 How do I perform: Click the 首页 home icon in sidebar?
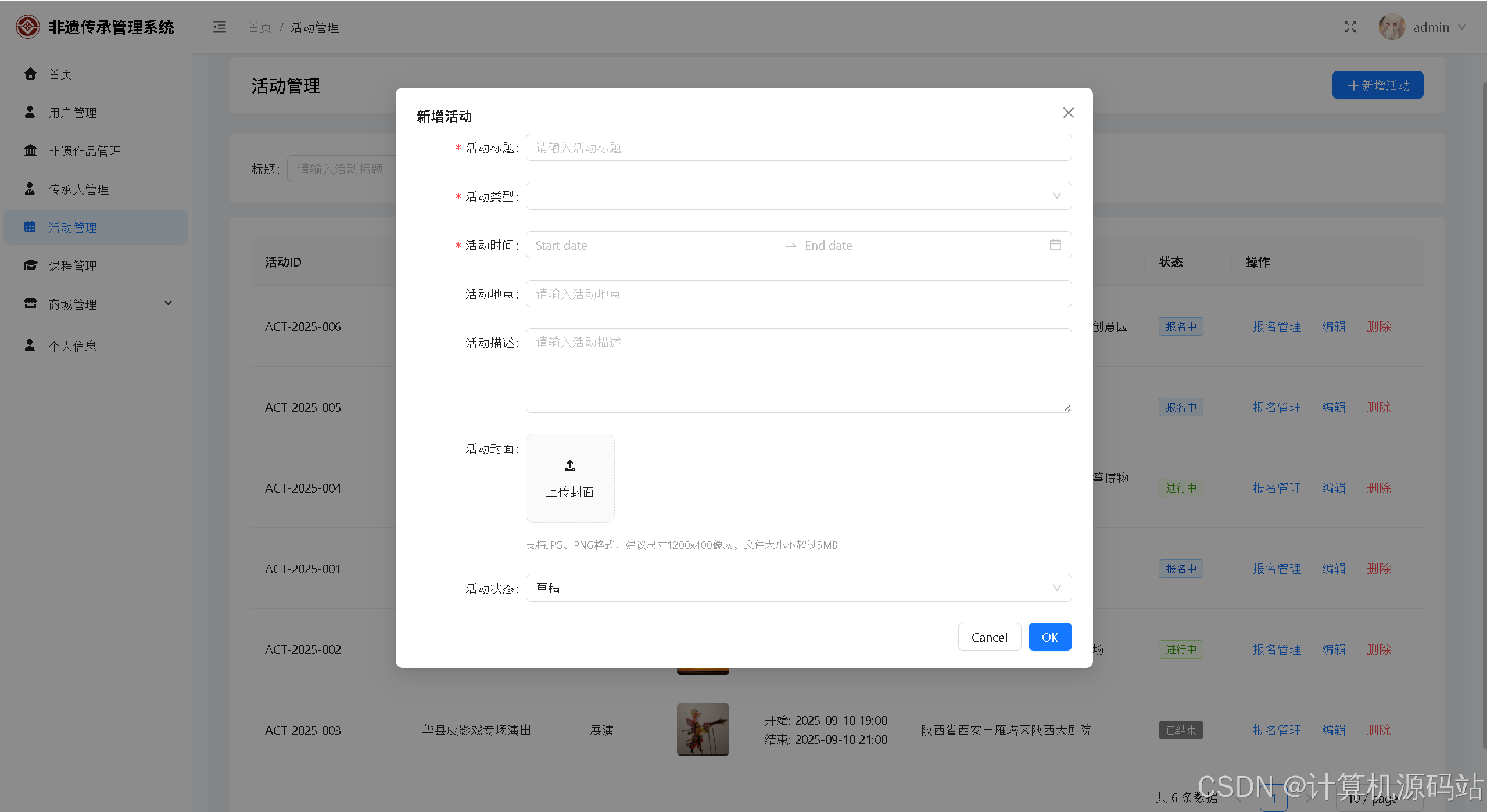click(30, 74)
